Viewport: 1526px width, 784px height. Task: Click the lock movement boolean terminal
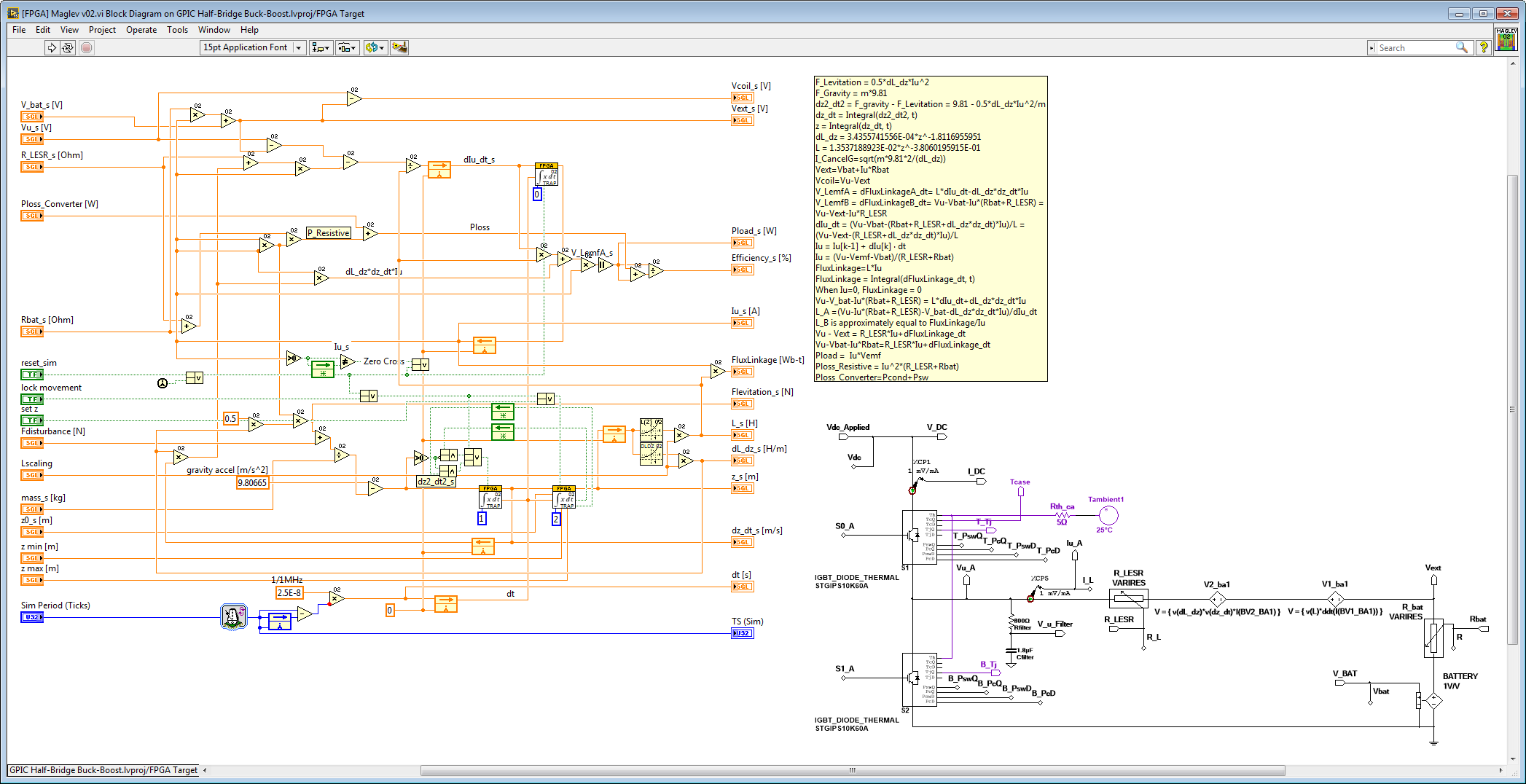[32, 399]
